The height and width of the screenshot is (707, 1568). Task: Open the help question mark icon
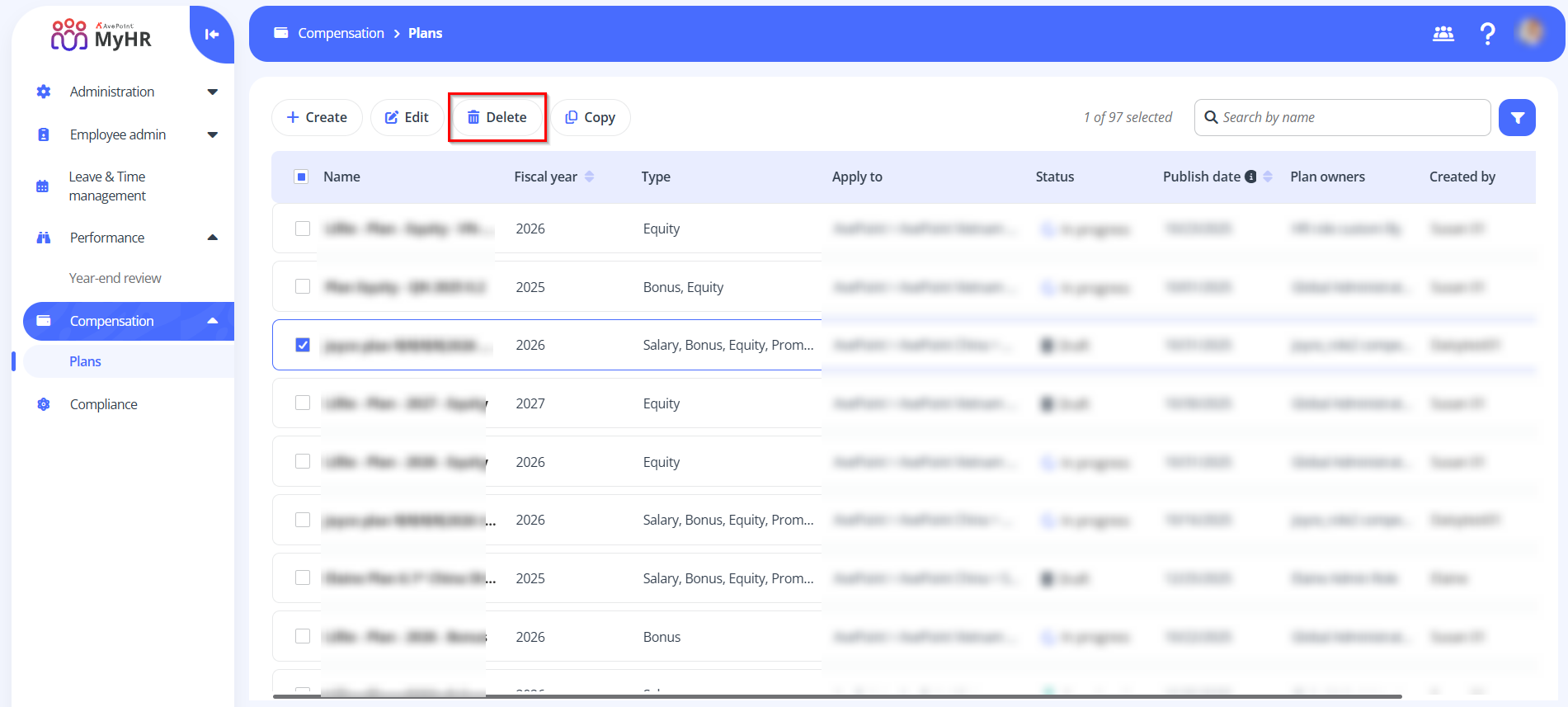(1487, 34)
